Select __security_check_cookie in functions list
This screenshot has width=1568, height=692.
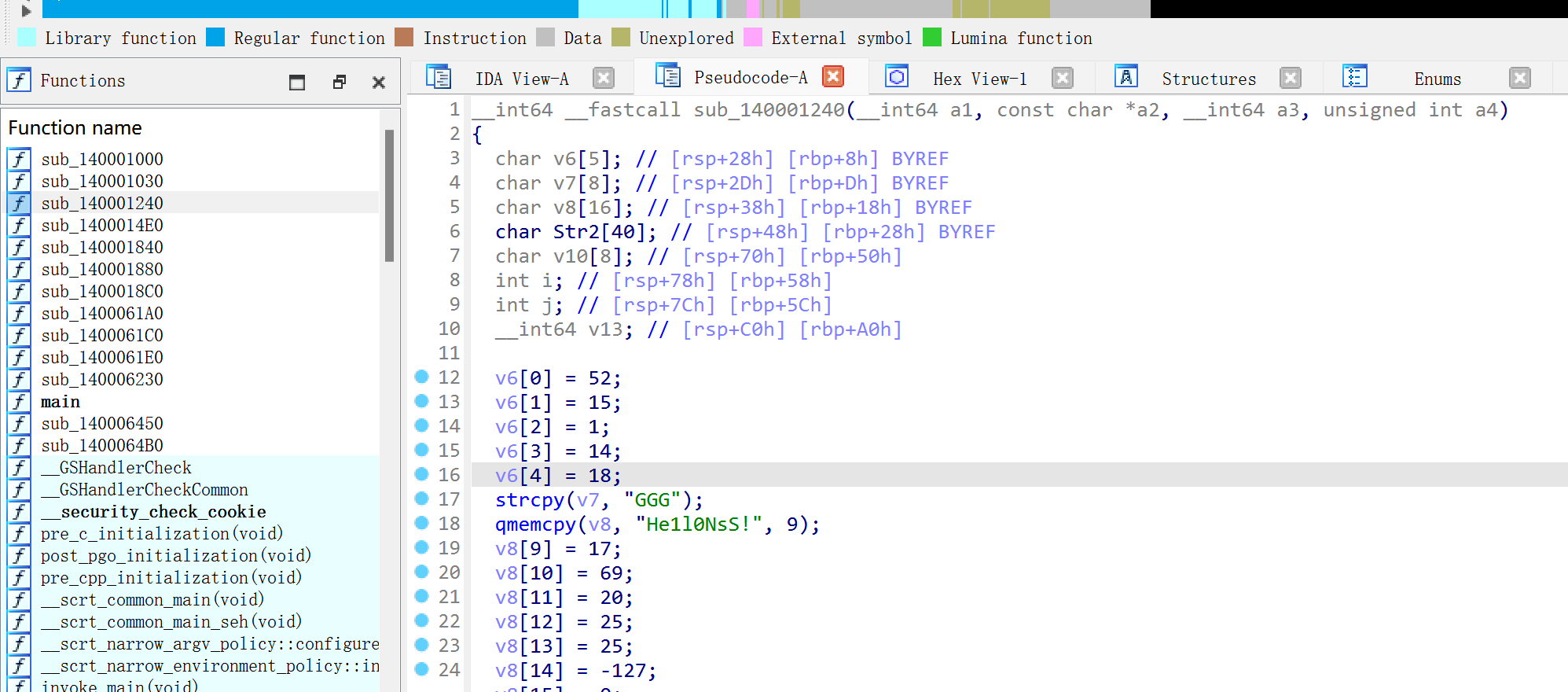[x=153, y=511]
